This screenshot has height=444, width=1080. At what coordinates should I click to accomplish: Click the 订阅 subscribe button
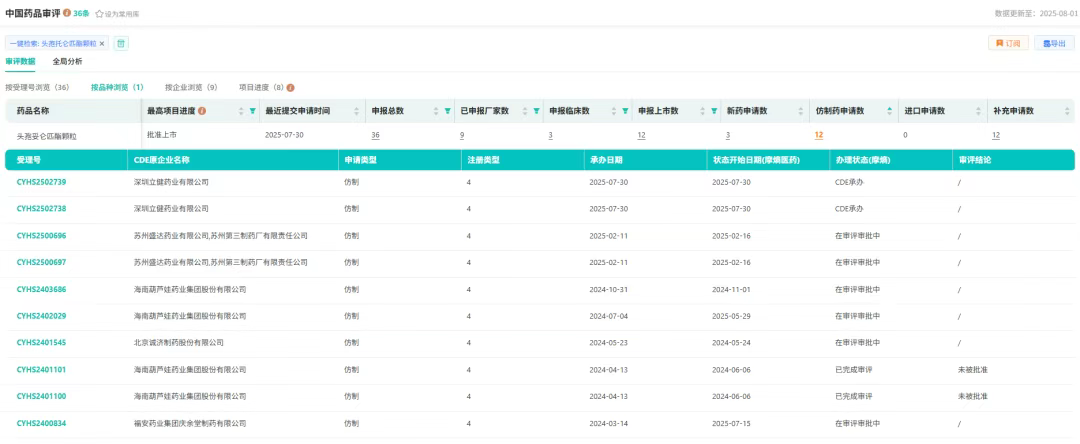1008,44
